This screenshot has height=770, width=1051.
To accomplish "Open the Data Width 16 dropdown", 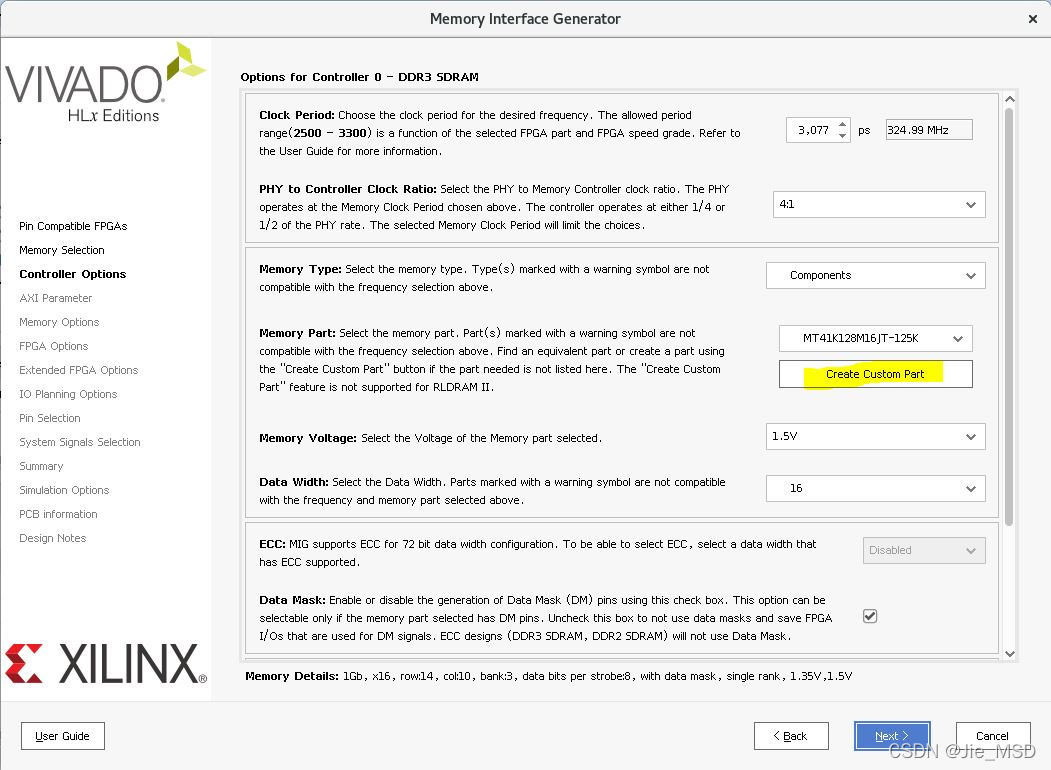I will (875, 489).
